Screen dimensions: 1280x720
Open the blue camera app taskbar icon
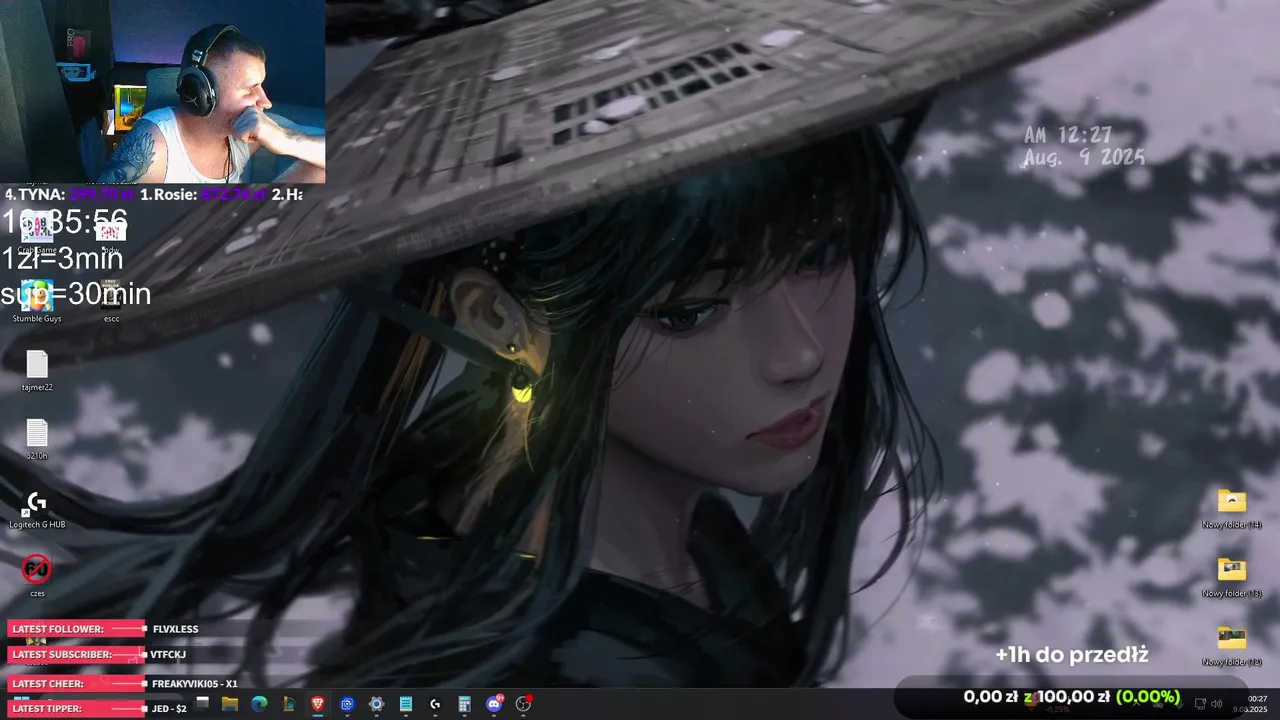click(x=347, y=704)
